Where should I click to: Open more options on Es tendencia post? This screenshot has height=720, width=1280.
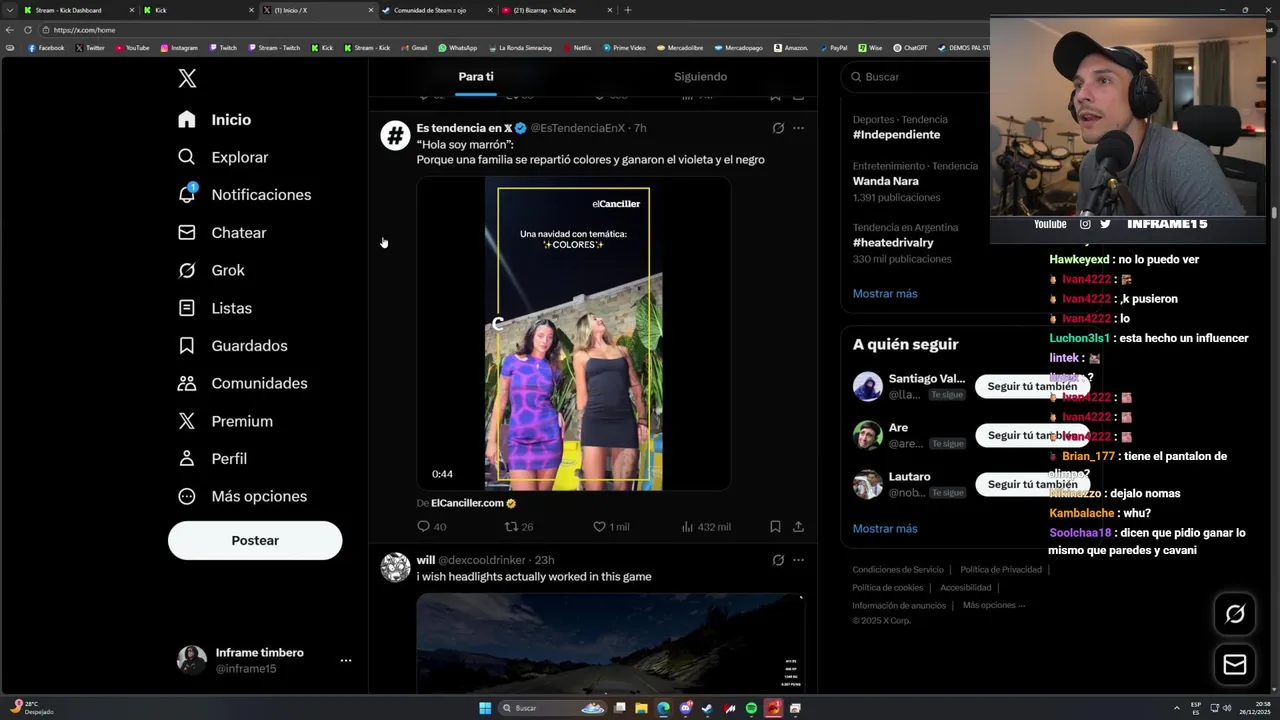tap(798, 128)
